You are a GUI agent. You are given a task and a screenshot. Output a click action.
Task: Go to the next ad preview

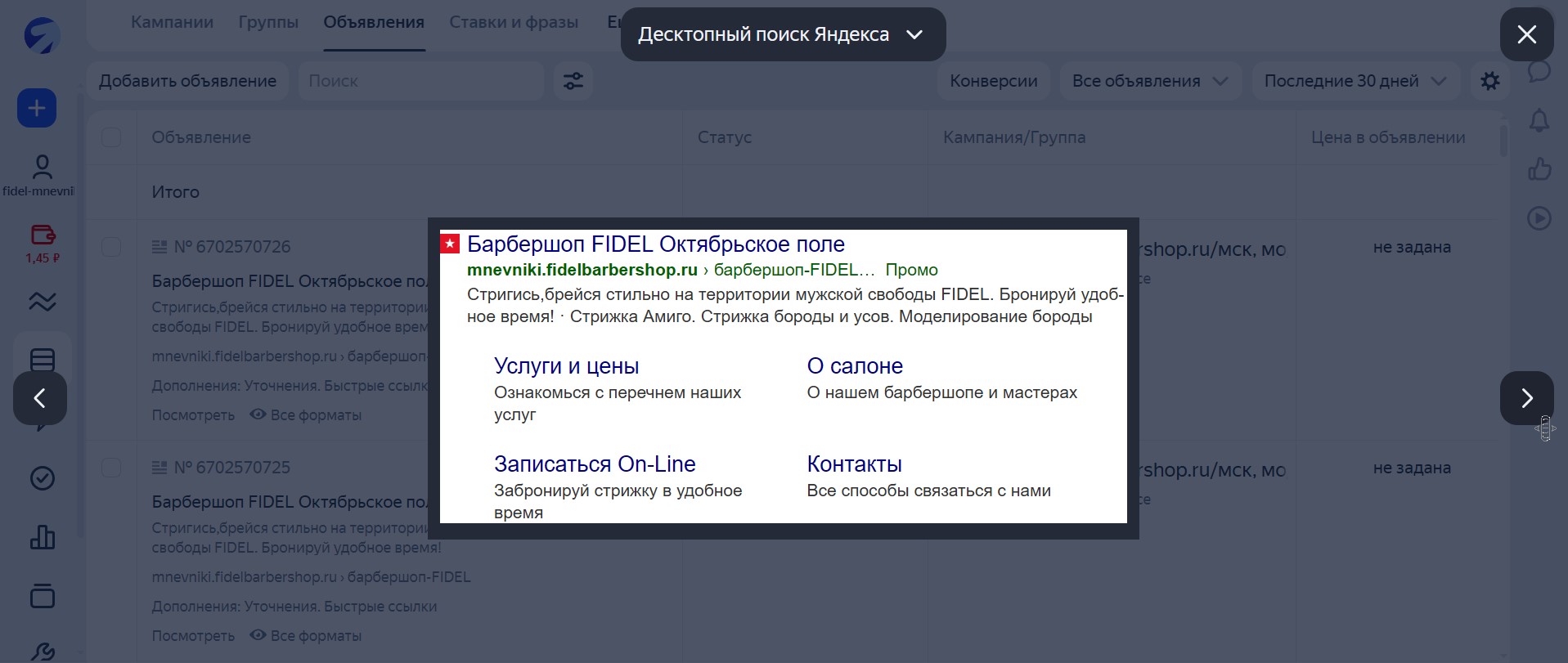[1526, 398]
